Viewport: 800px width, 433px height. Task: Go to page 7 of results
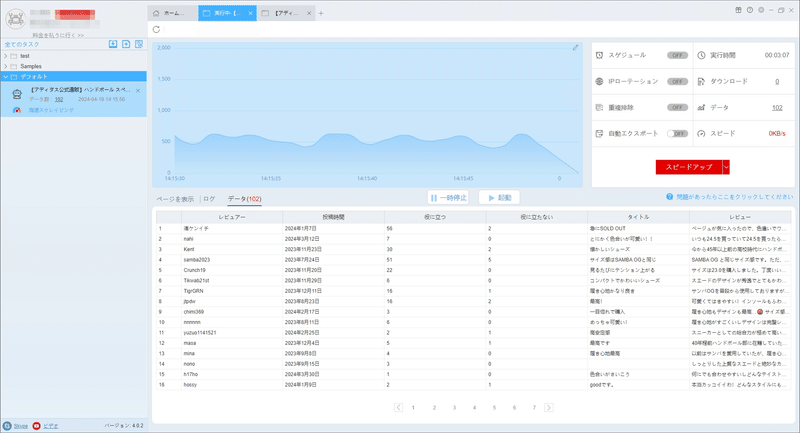point(534,407)
